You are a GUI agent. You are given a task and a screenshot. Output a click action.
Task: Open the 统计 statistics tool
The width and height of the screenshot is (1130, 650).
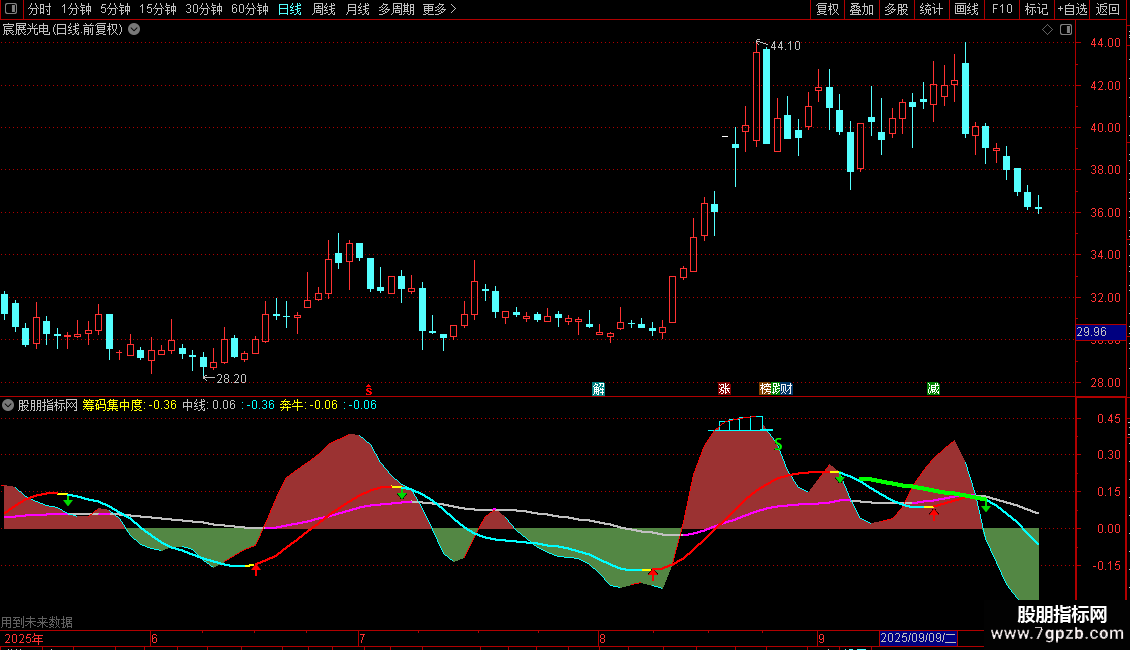(x=931, y=9)
